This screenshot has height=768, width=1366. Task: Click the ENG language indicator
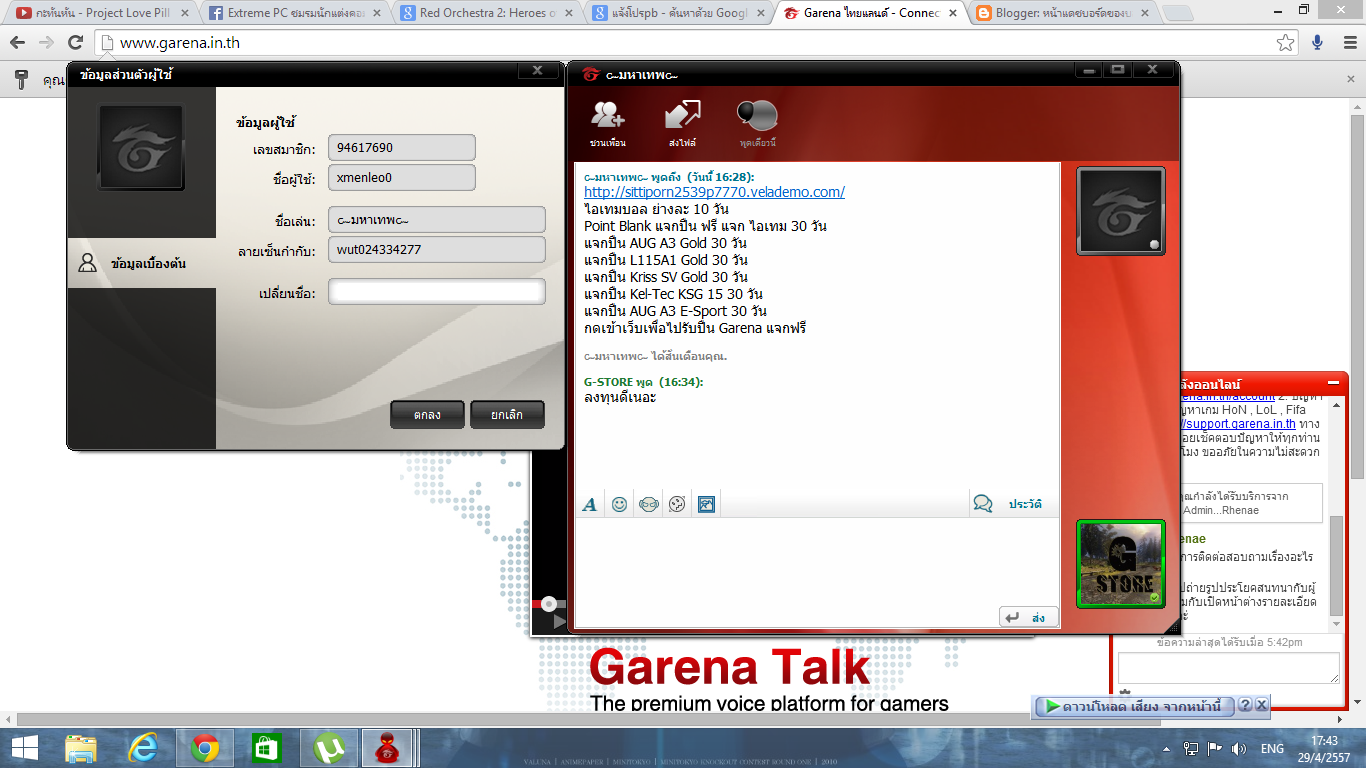click(x=1272, y=748)
